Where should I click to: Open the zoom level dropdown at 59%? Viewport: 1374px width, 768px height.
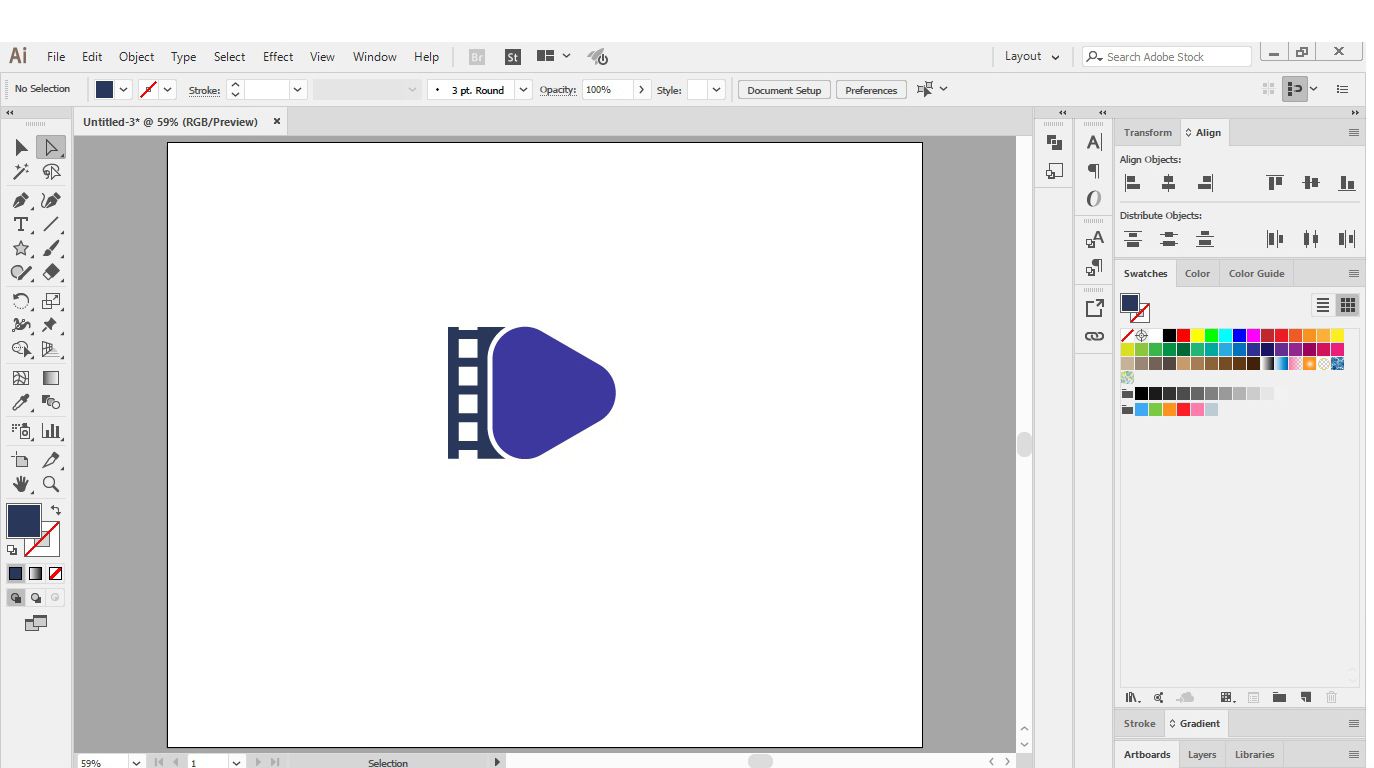point(136,762)
